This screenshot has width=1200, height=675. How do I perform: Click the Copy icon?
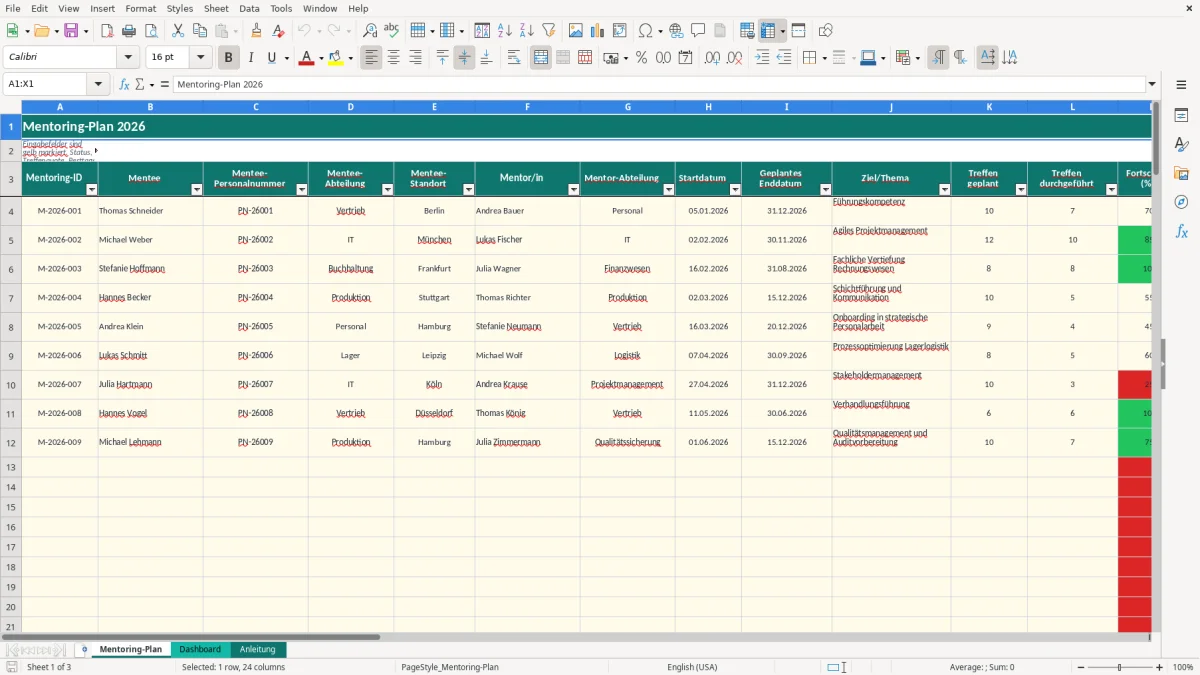(199, 31)
